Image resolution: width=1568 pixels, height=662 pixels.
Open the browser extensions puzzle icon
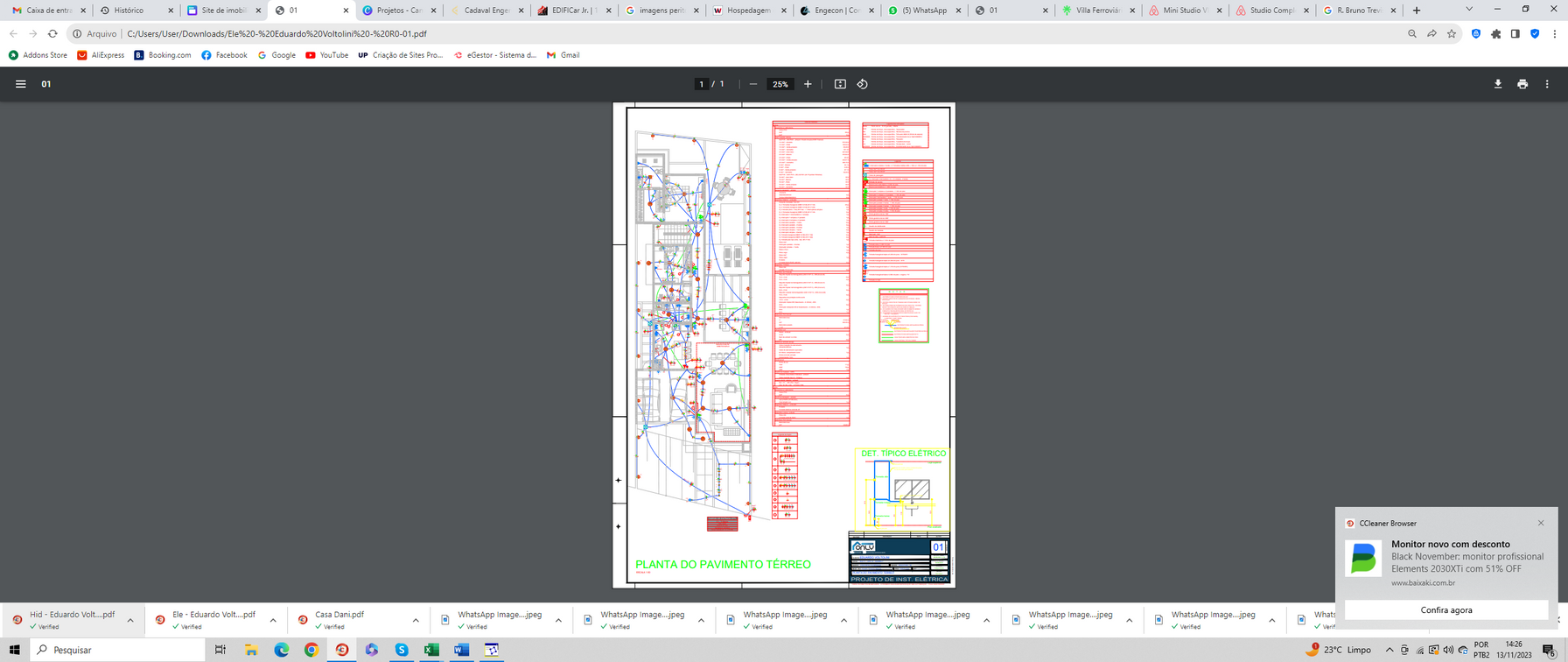[x=1496, y=34]
